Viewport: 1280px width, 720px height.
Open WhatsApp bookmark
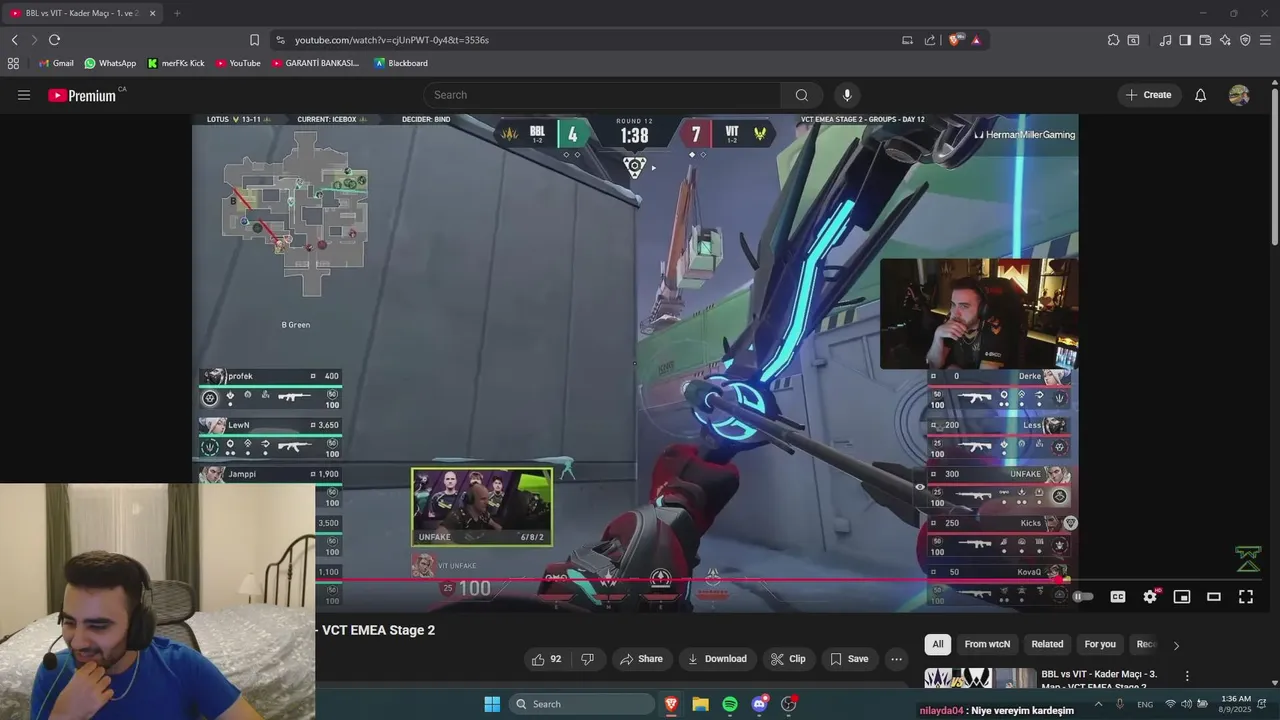click(x=110, y=63)
